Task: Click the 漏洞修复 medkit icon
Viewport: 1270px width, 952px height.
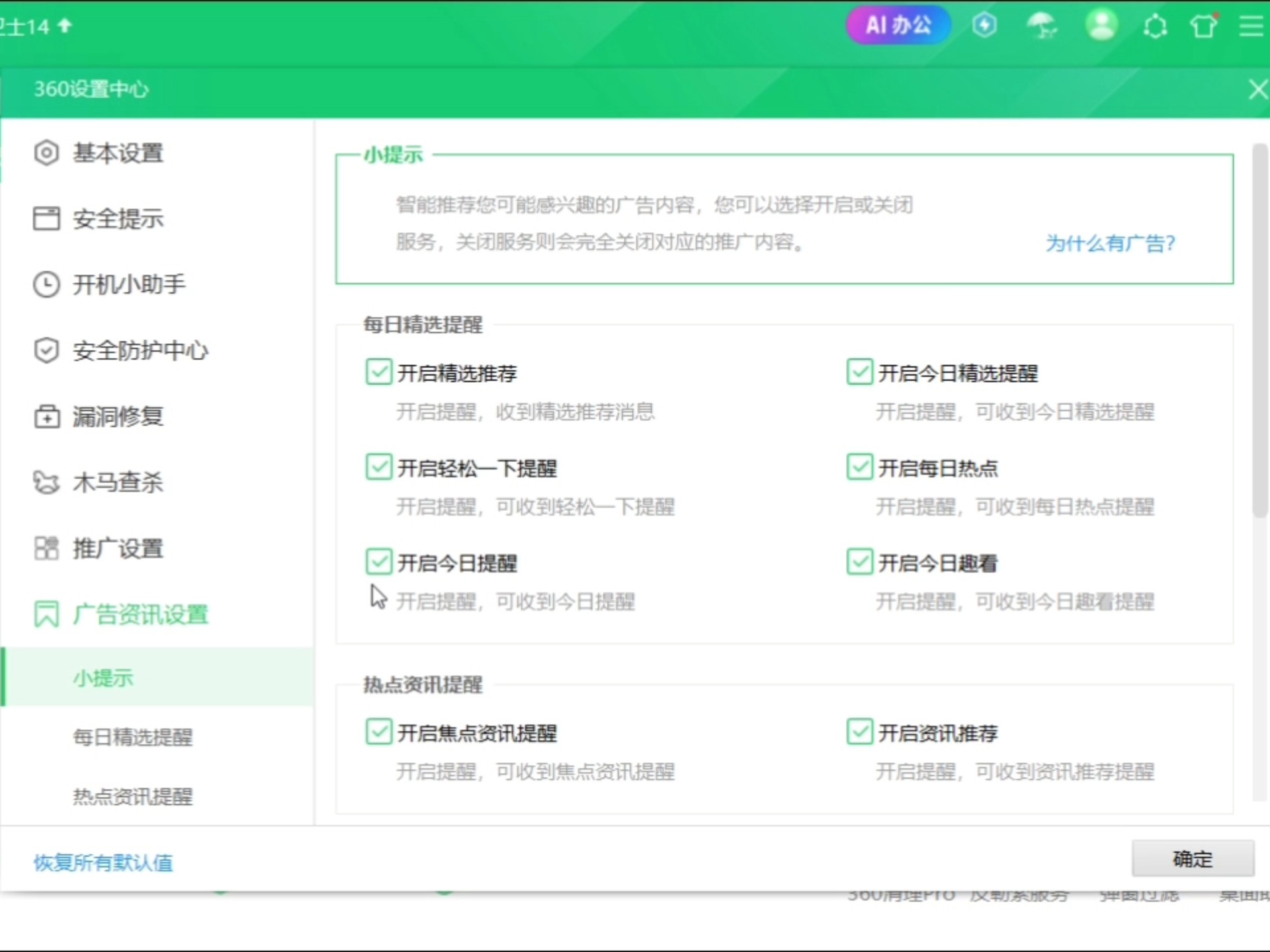Action: coord(46,416)
